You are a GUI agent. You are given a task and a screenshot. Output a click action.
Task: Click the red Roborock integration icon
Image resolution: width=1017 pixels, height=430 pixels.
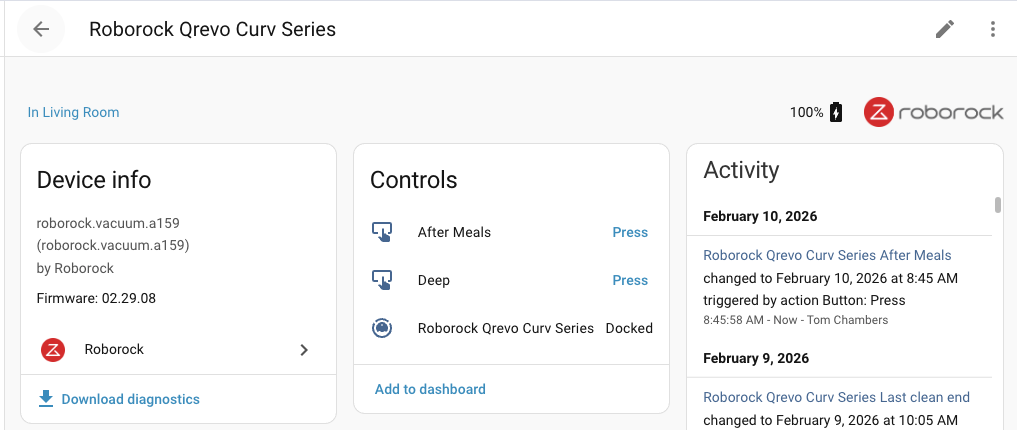pos(53,350)
